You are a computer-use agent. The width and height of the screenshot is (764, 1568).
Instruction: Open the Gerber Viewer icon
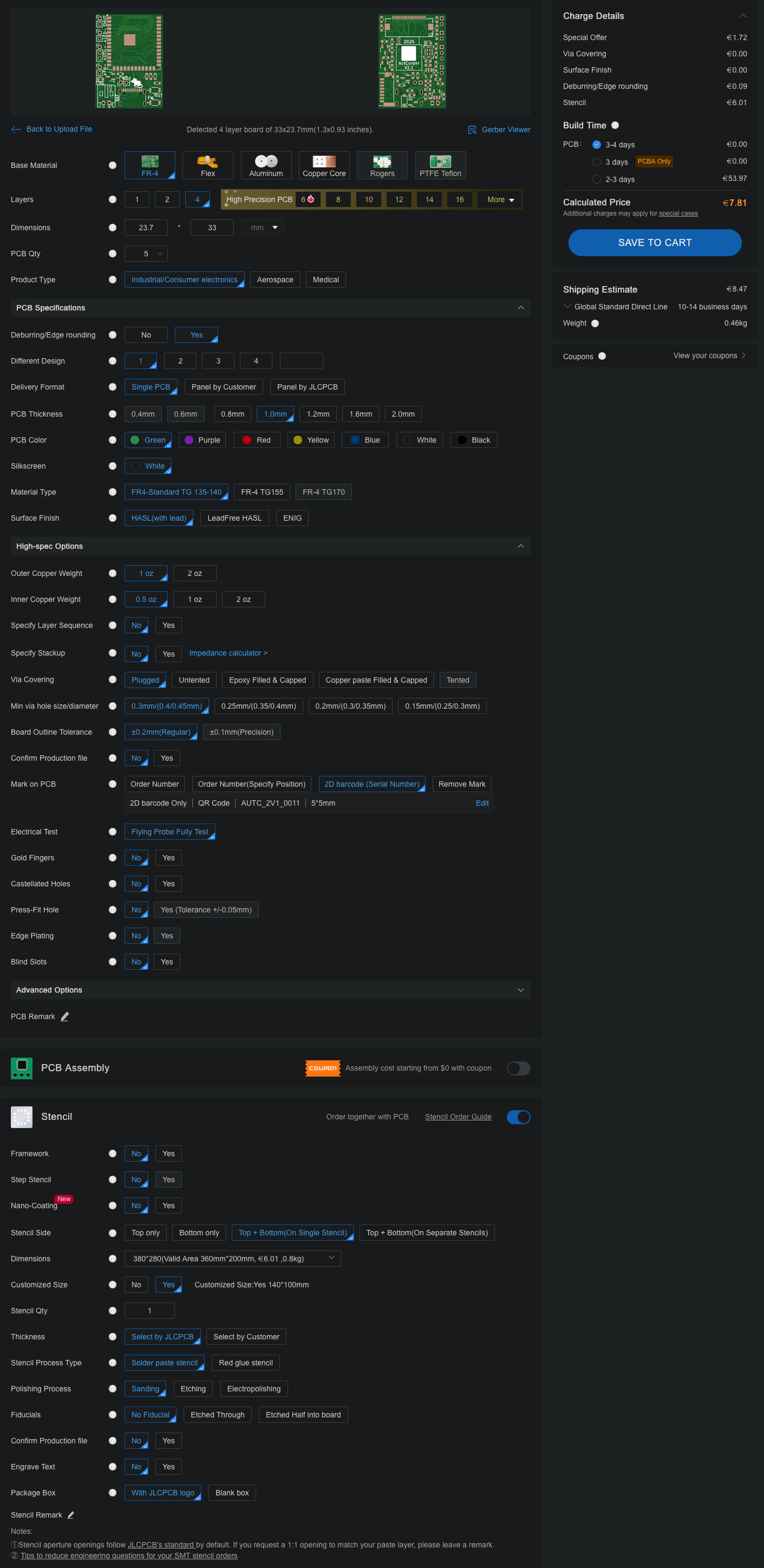(x=472, y=129)
